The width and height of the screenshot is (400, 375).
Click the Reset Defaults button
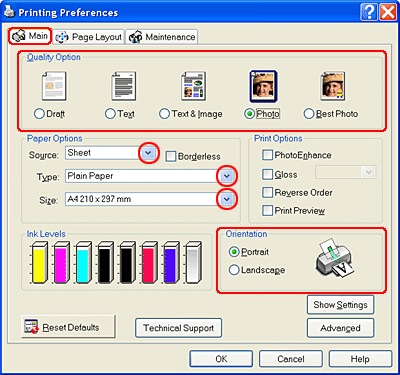click(68, 327)
